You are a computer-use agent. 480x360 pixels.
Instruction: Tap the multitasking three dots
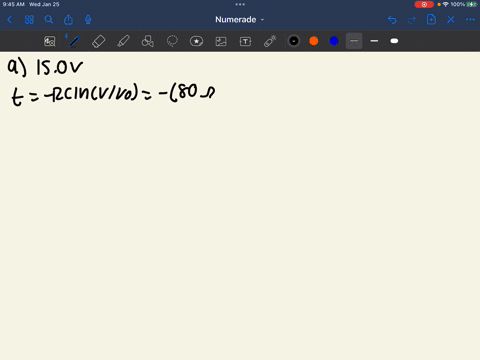click(x=240, y=4)
